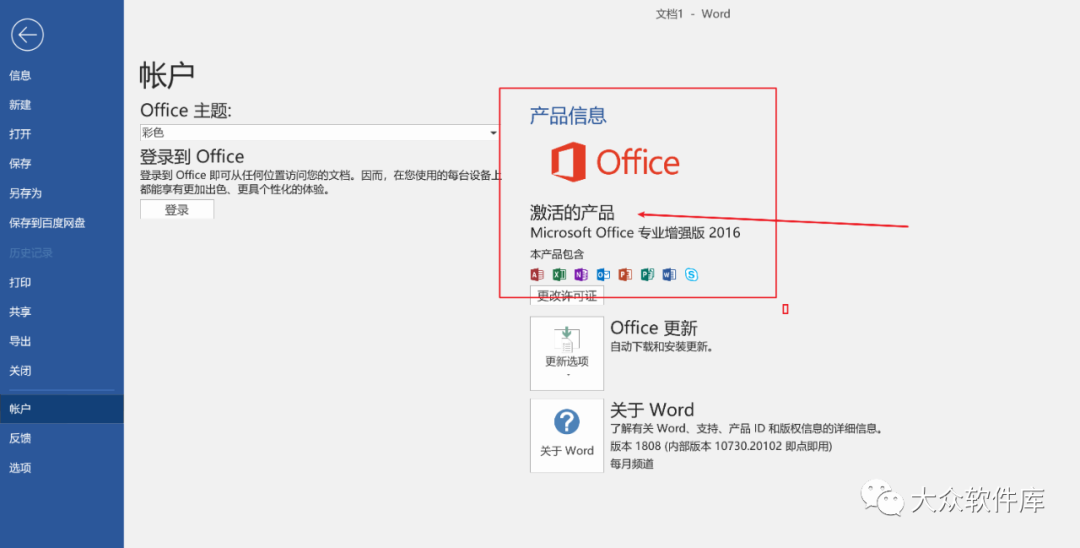Click the 帐户 page title
Screen dimensions: 1080x548
167,74
